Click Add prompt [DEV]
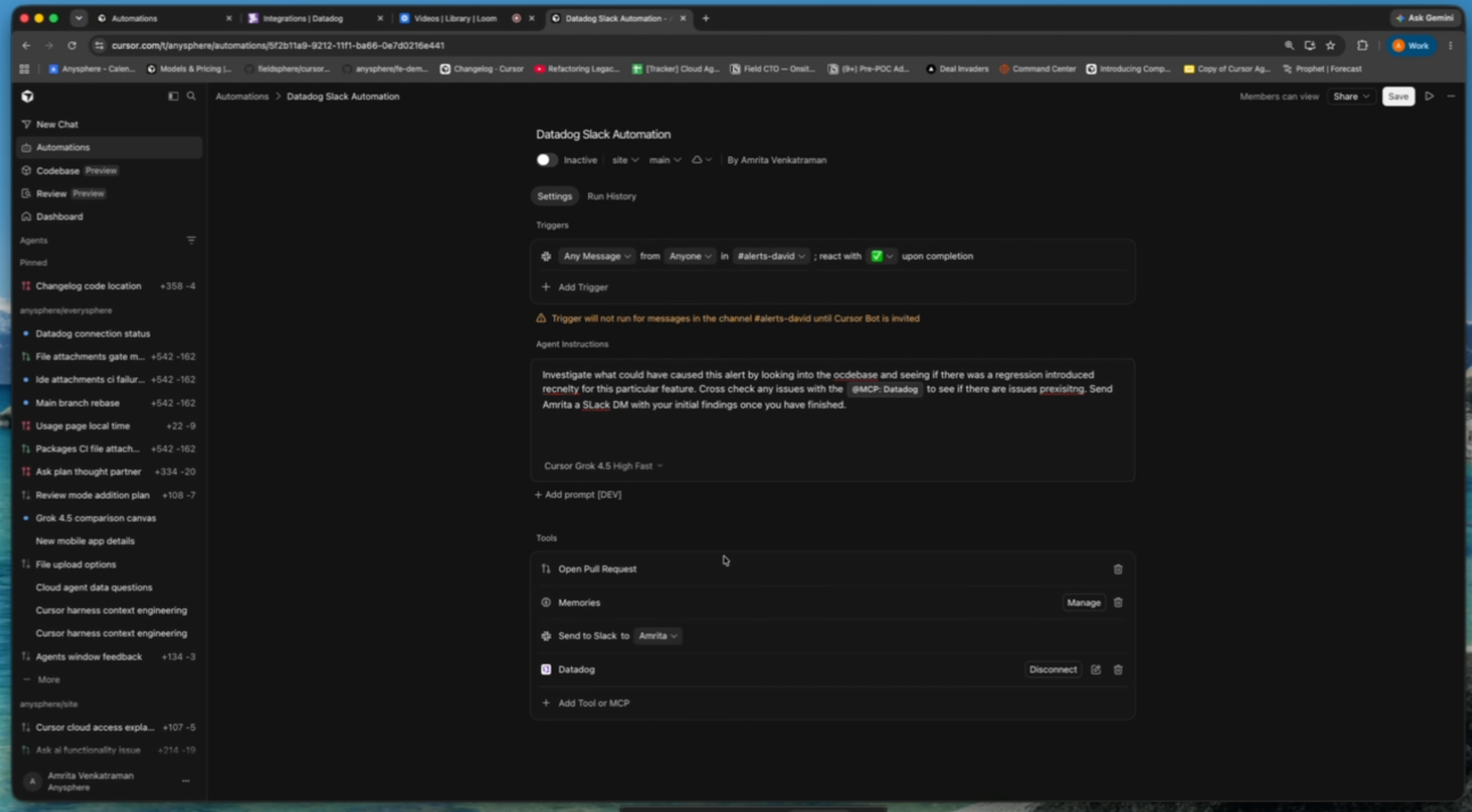1472x812 pixels. (578, 494)
